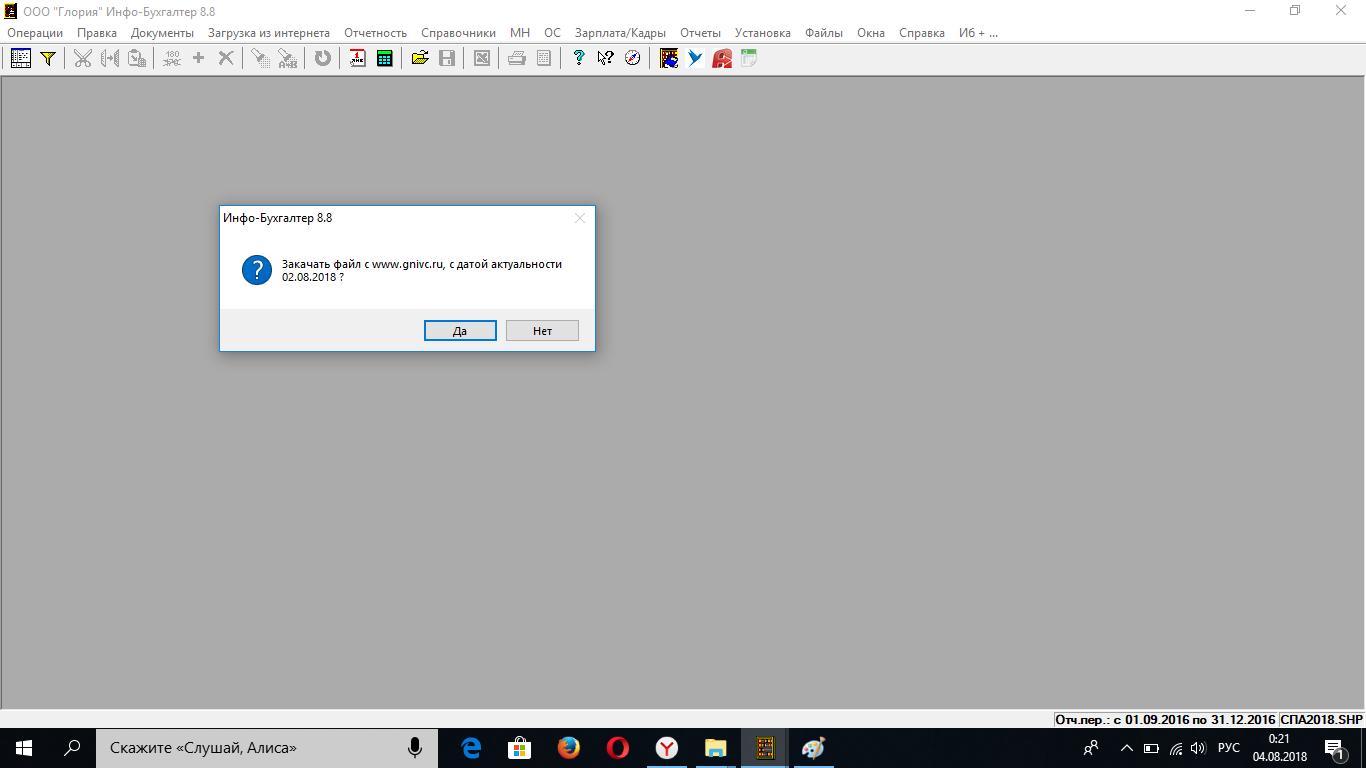1366x768 pixels.
Task: Click the flashlight A-B replace icon
Action: point(287,58)
